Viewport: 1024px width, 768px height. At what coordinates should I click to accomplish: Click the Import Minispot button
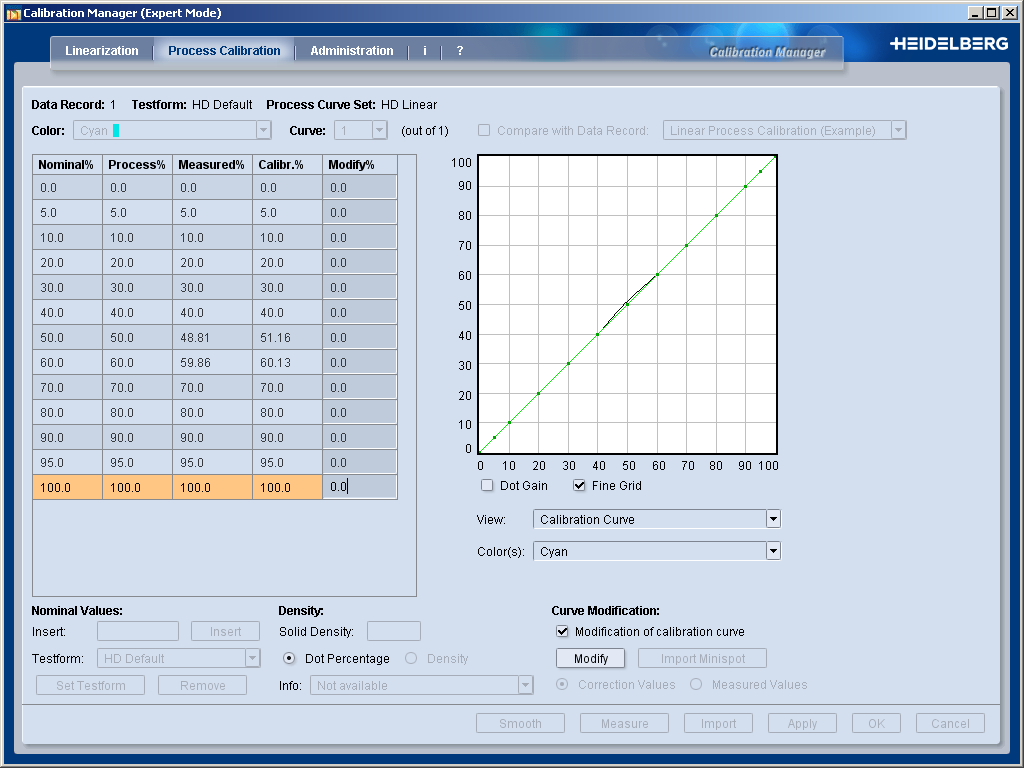tap(703, 658)
